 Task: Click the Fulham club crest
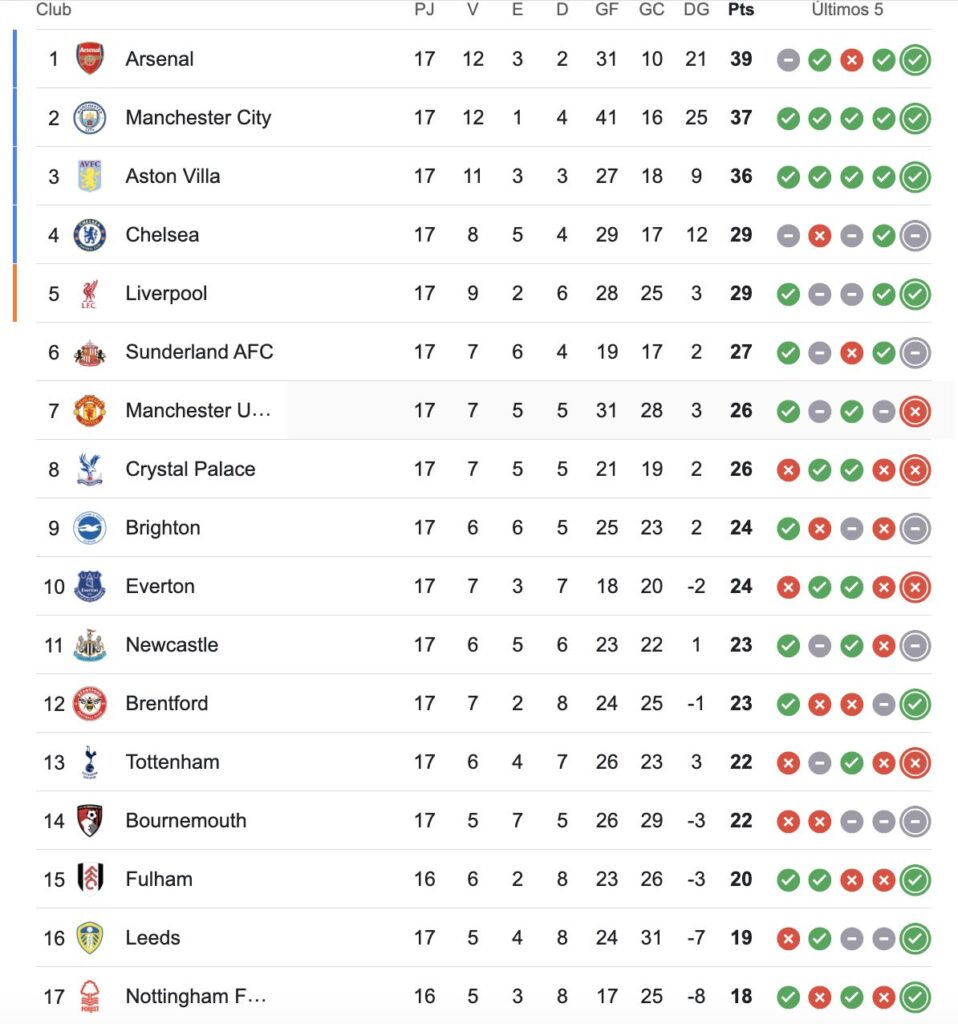point(90,879)
